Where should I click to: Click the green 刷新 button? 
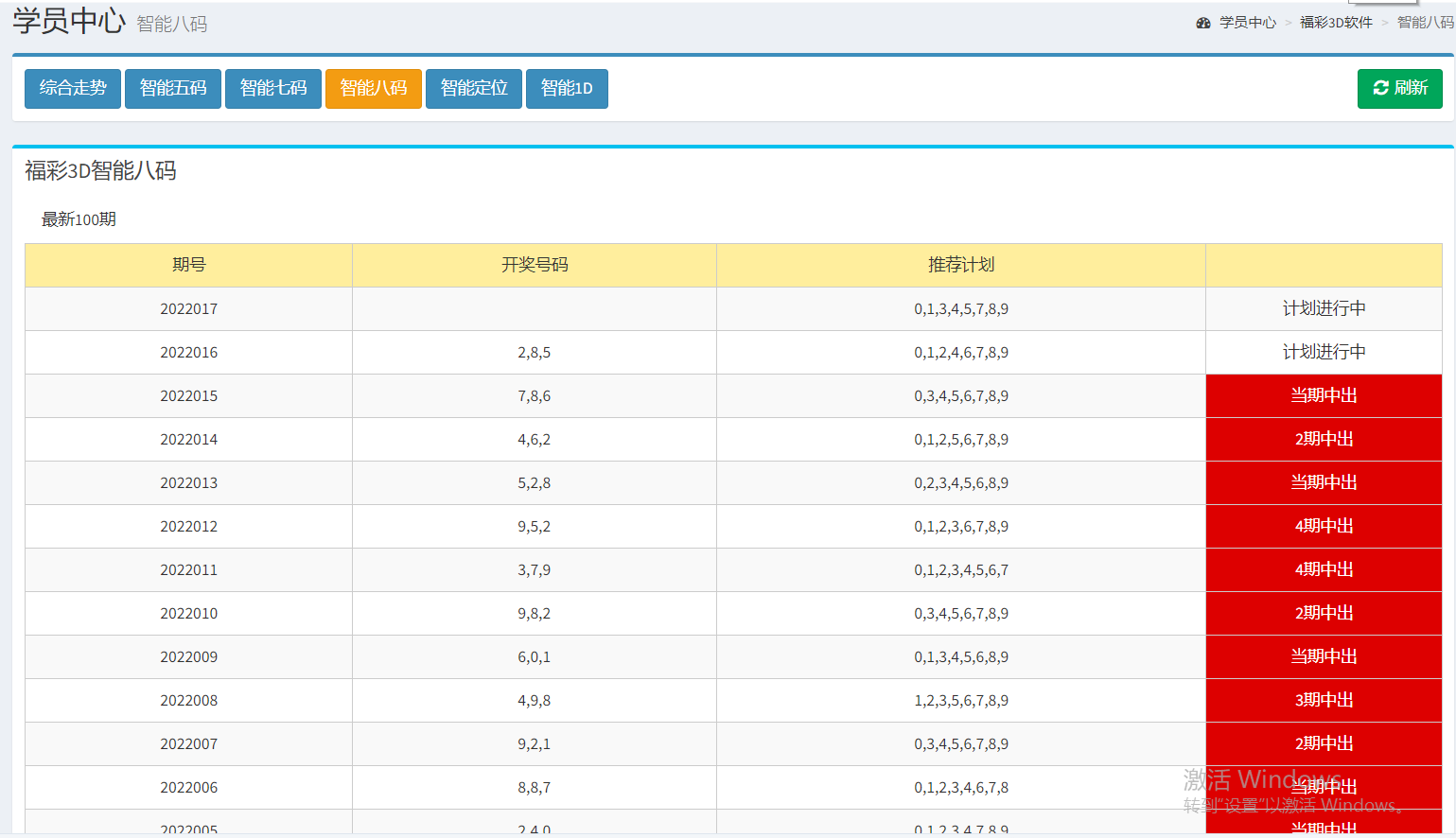point(1400,89)
